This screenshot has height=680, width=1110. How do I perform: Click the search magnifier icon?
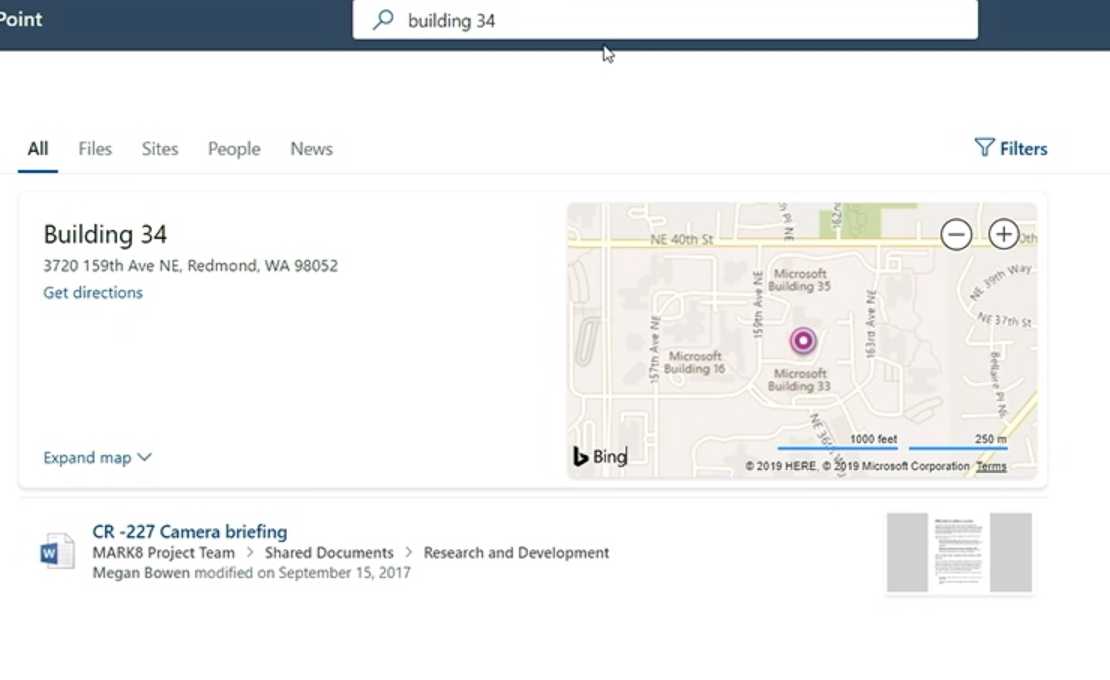tap(383, 20)
